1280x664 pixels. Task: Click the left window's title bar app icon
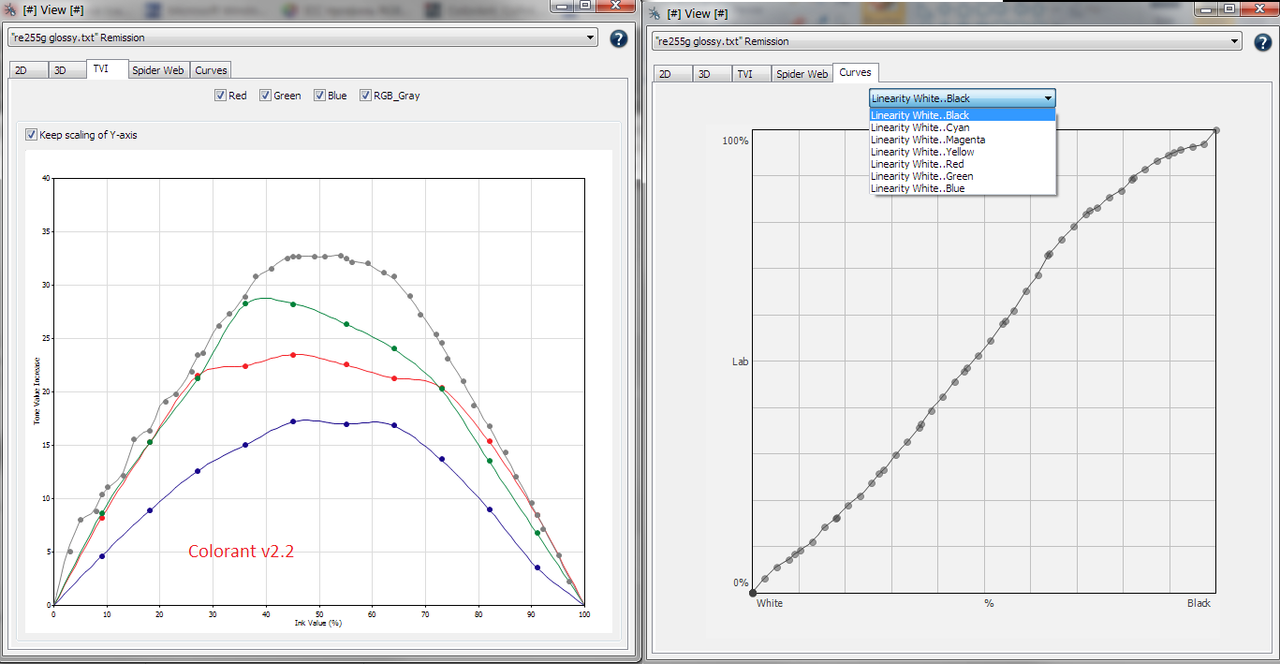[x=10, y=8]
